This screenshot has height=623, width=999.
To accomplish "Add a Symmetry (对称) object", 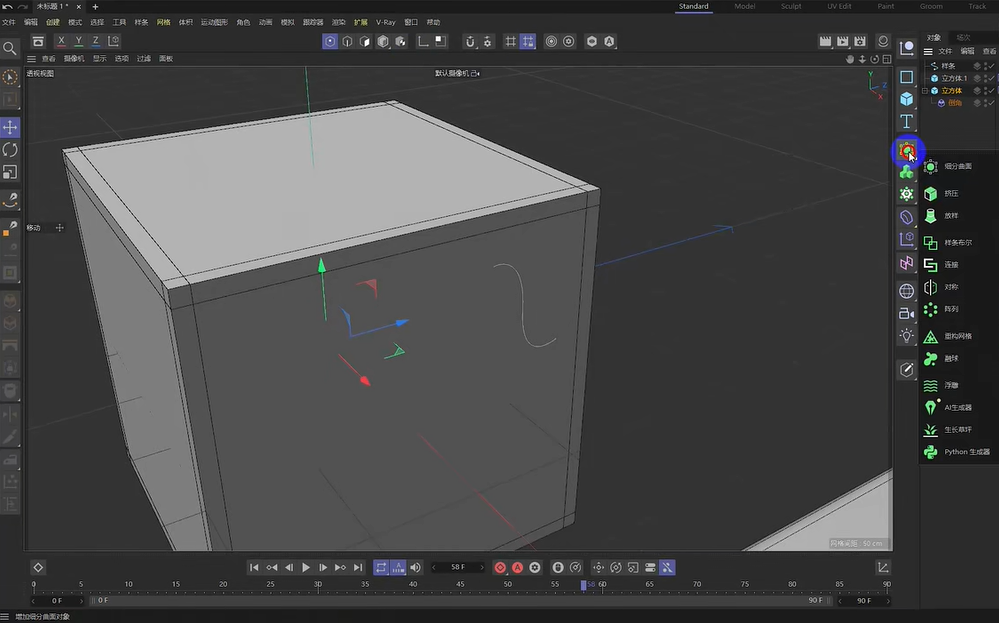I will pos(952,286).
